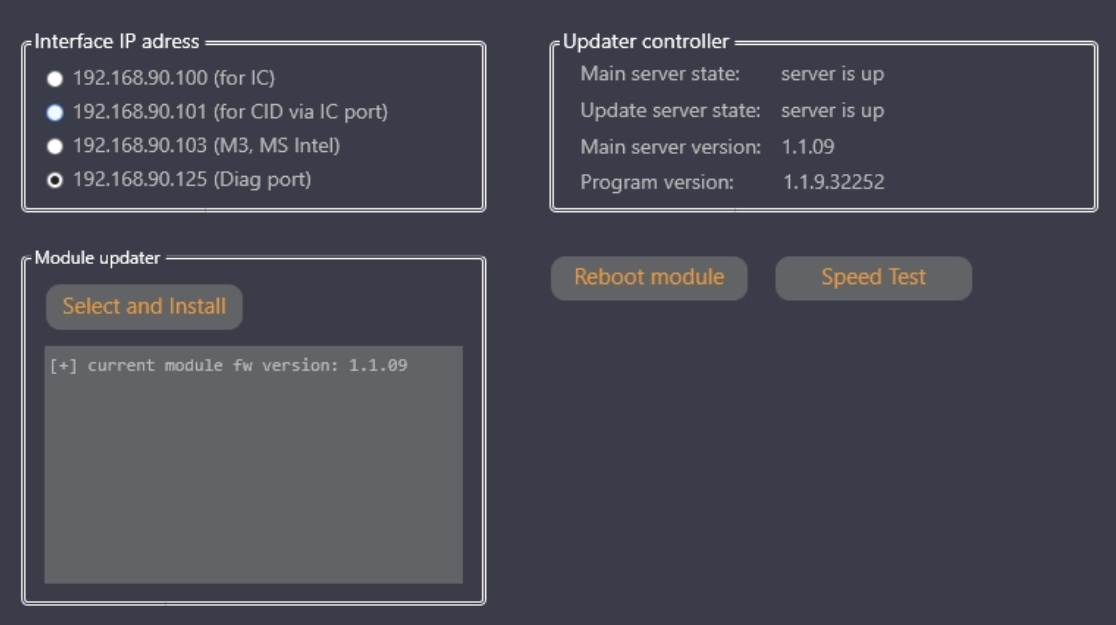Click inside the module updater log area
The height and width of the screenshot is (625, 1116).
click(x=253, y=480)
